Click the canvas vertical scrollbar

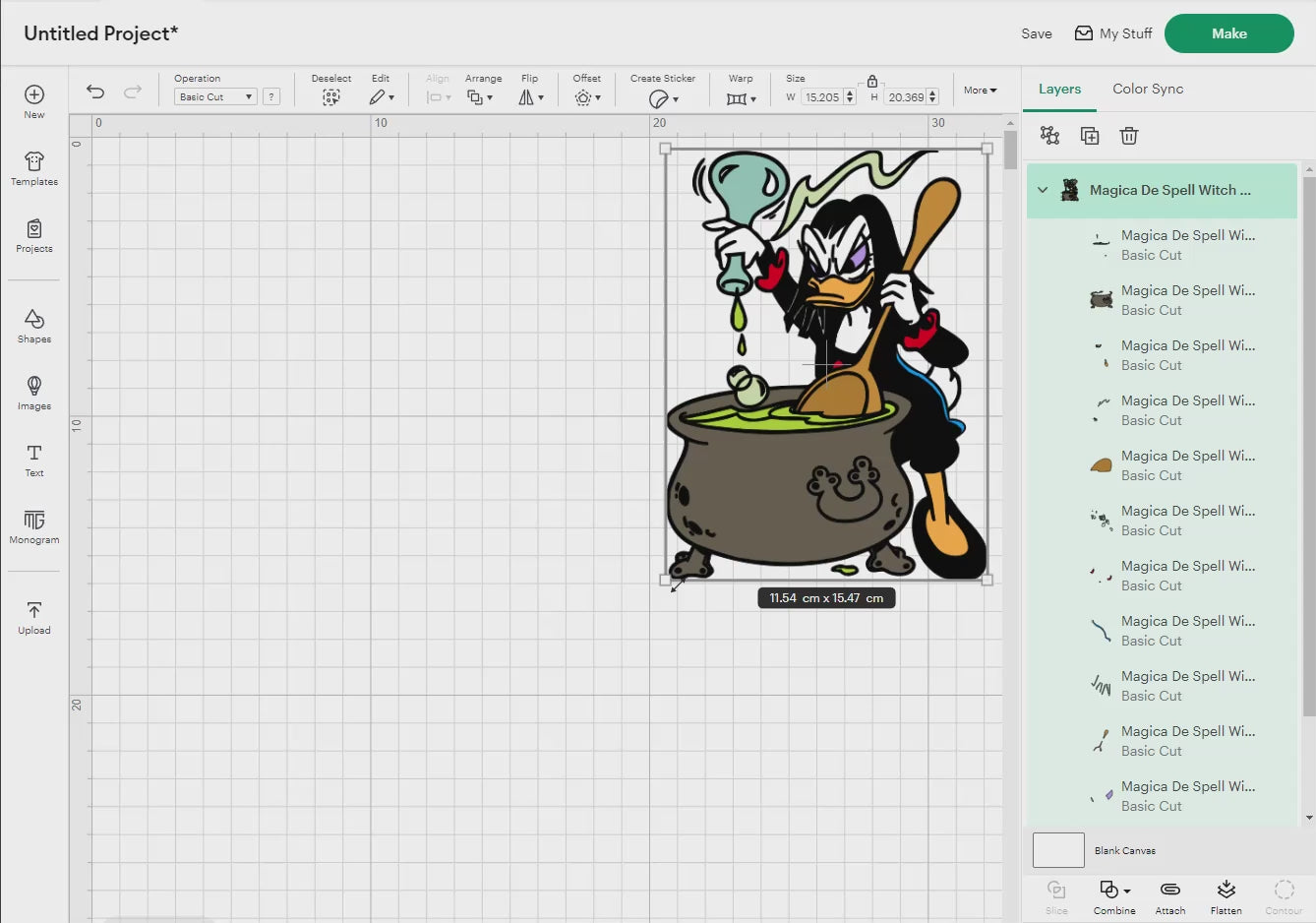click(x=1010, y=151)
